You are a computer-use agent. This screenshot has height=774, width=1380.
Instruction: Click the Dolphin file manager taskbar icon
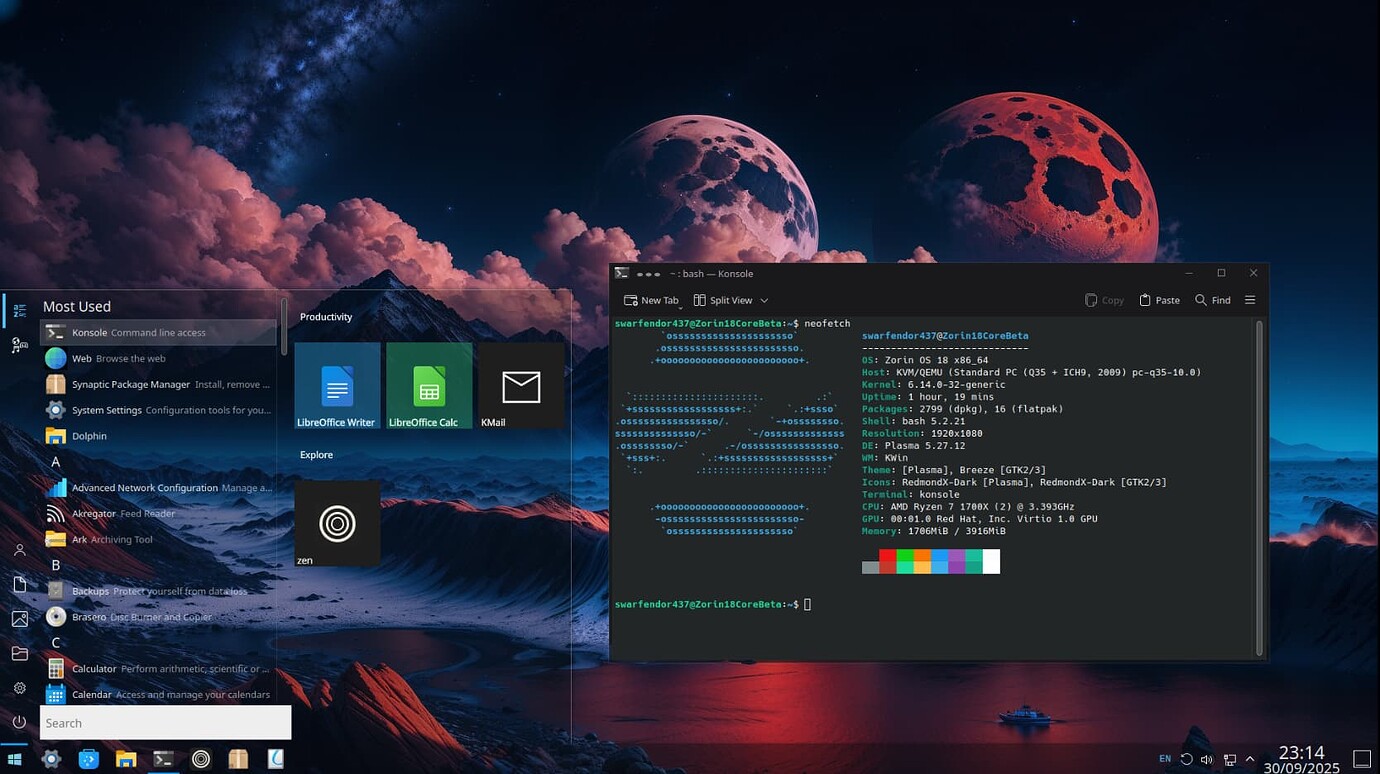126,759
